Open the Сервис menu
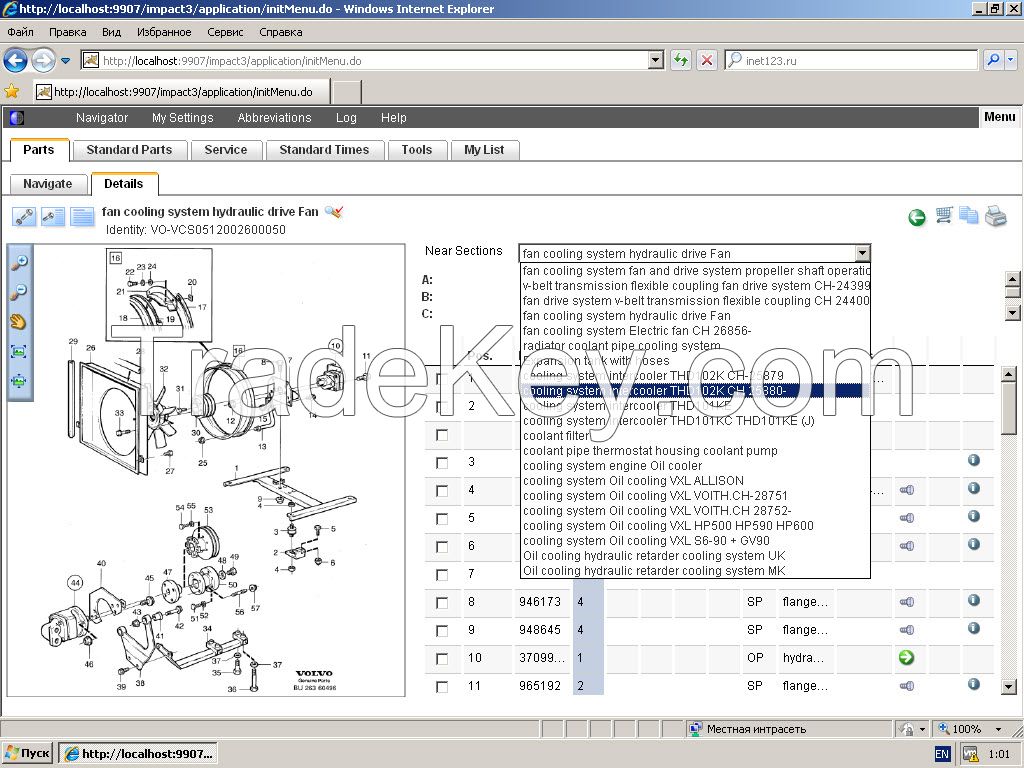1024x768 pixels. tap(225, 32)
